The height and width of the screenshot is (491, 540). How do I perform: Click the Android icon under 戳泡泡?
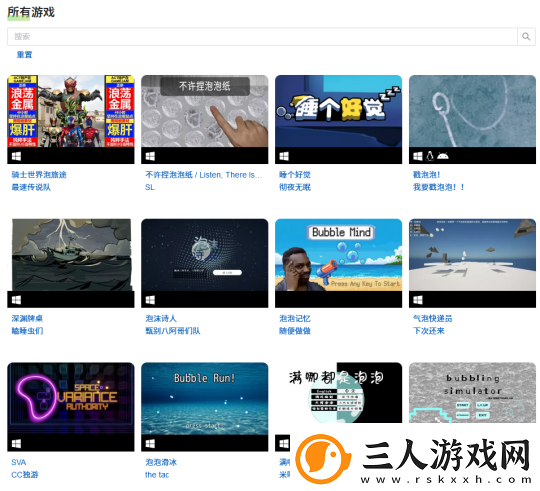pos(443,156)
